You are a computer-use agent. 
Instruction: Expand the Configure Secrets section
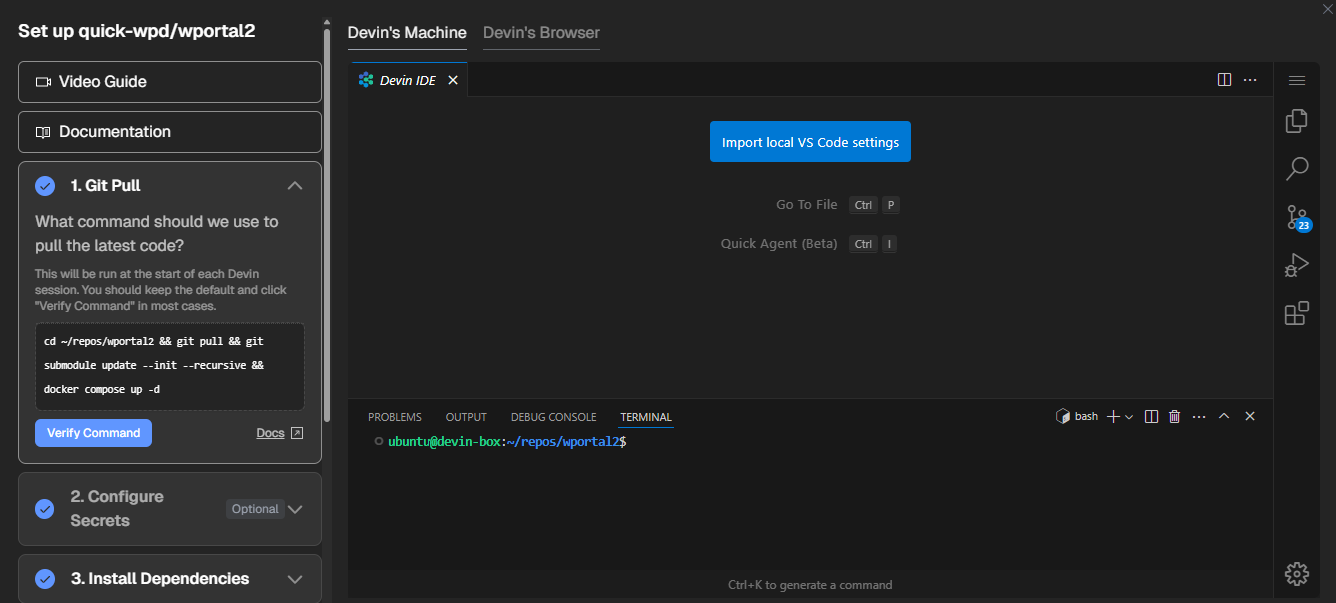click(295, 509)
